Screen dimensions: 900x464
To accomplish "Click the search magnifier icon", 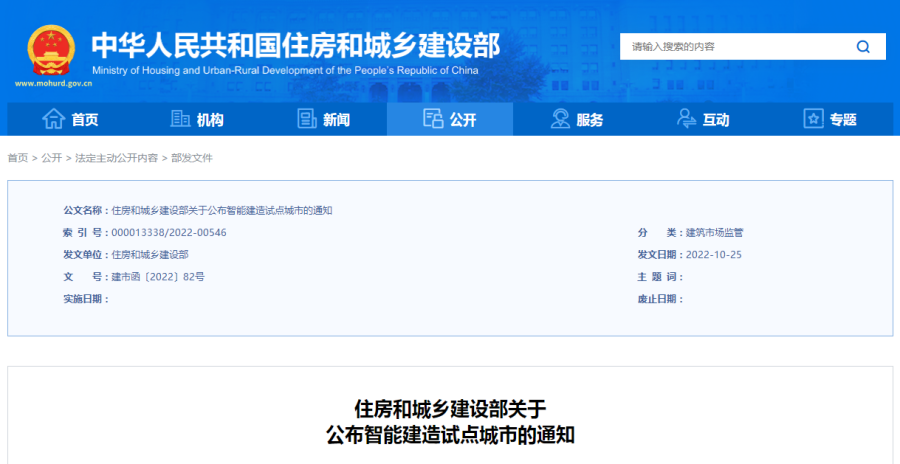I will pyautogui.click(x=863, y=47).
